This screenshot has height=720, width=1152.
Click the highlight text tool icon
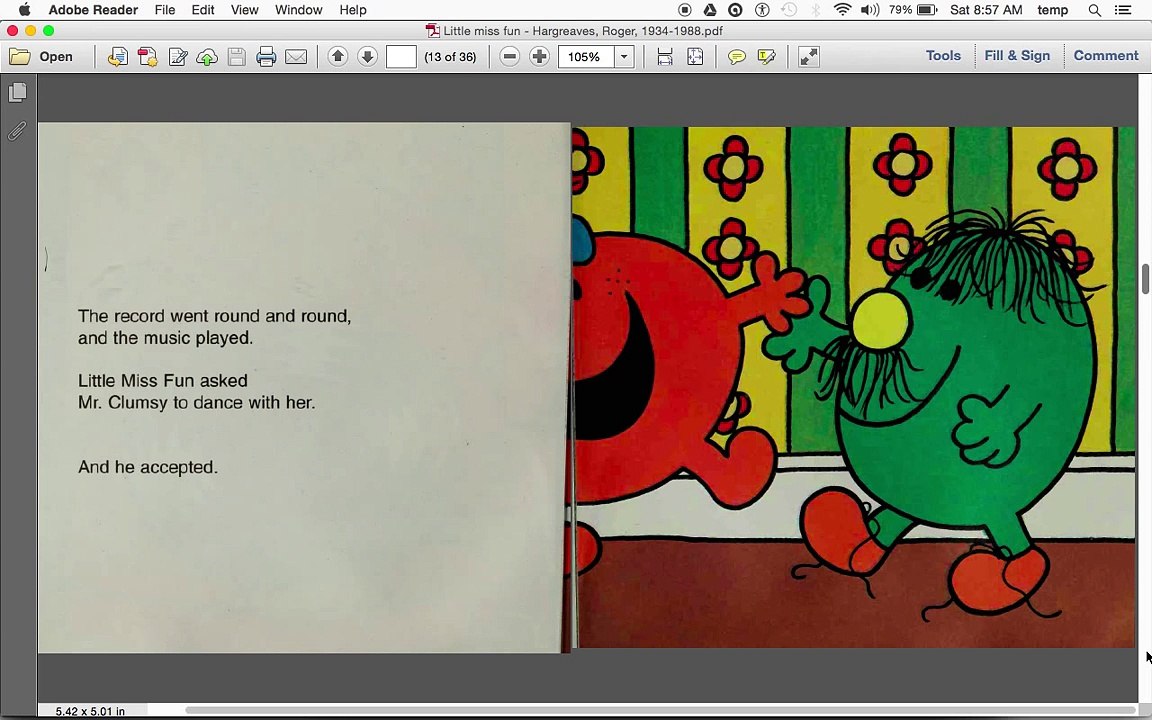pyautogui.click(x=766, y=57)
